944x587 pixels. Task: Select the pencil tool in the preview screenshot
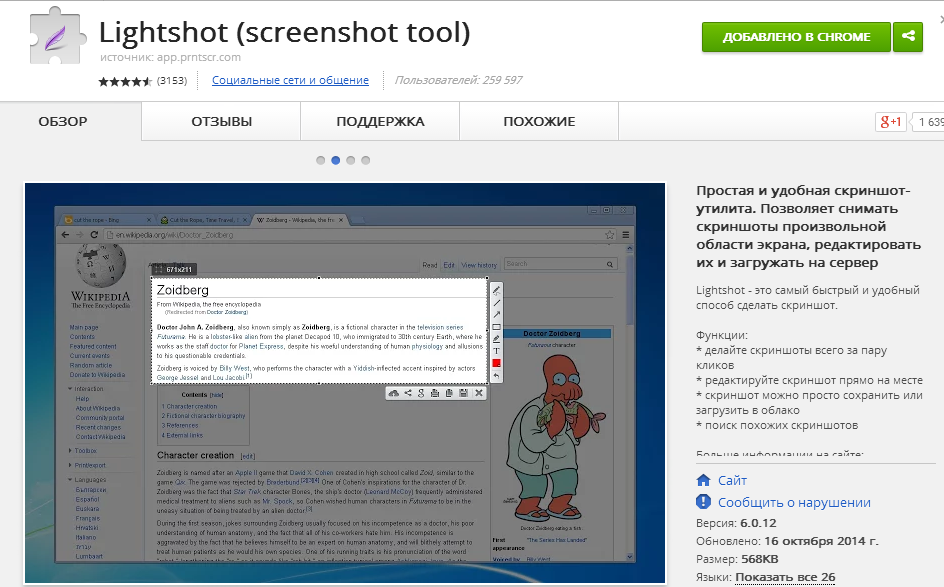[x=496, y=290]
